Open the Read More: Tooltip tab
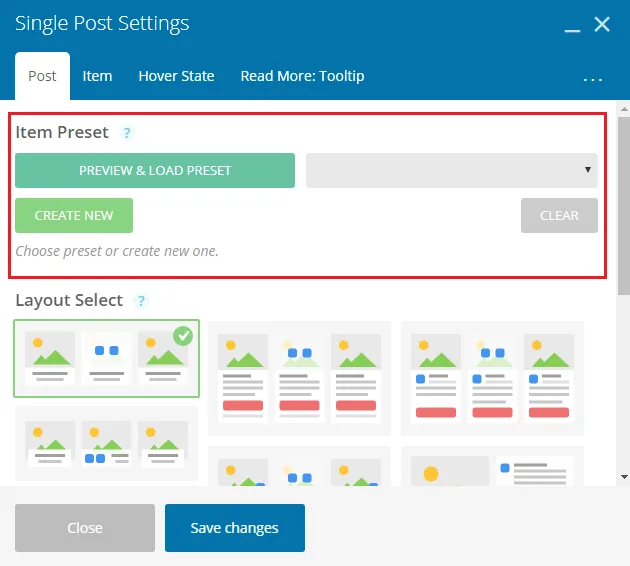 [302, 76]
